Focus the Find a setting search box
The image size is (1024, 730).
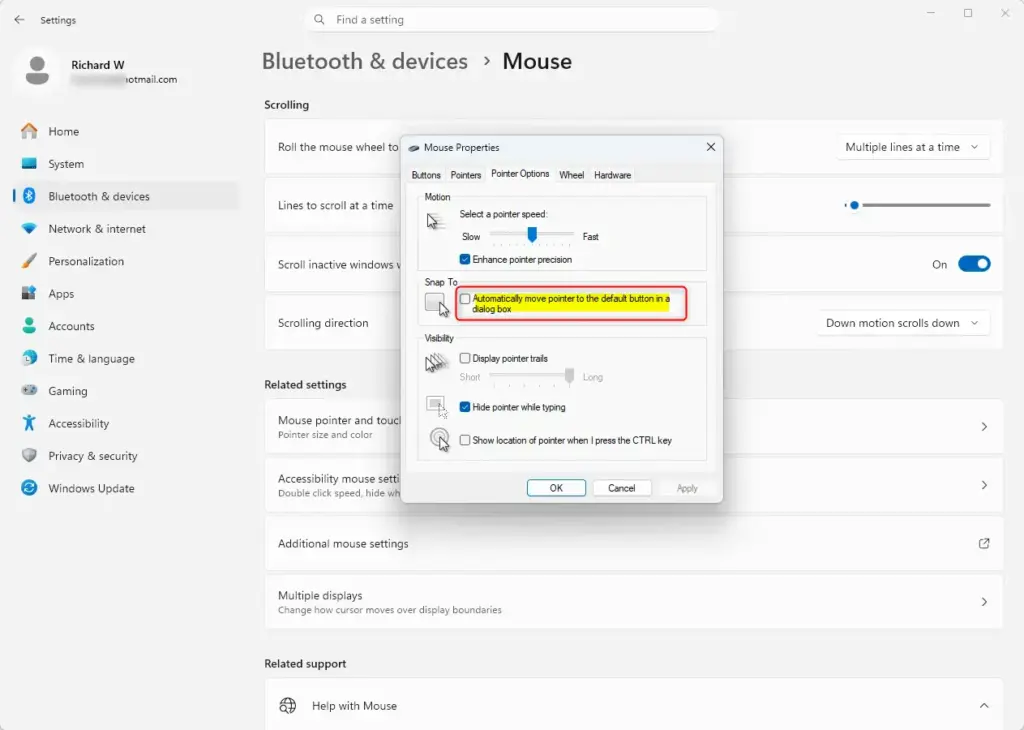511,20
